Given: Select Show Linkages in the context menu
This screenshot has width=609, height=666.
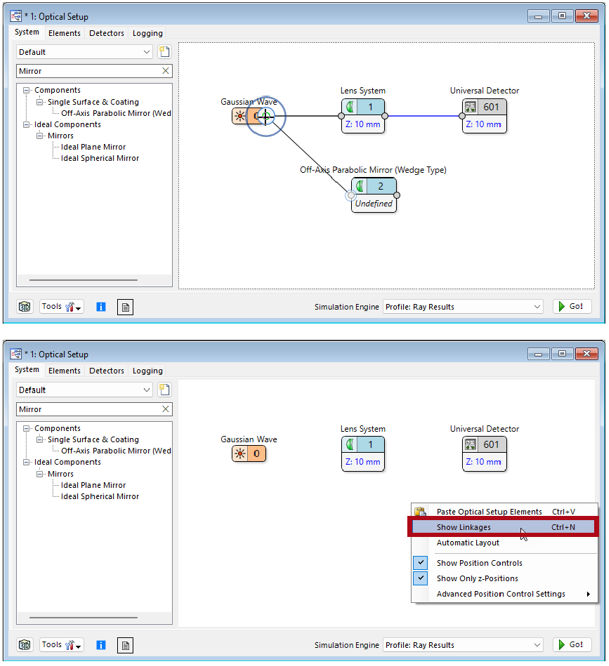Looking at the screenshot, I should pos(464,527).
